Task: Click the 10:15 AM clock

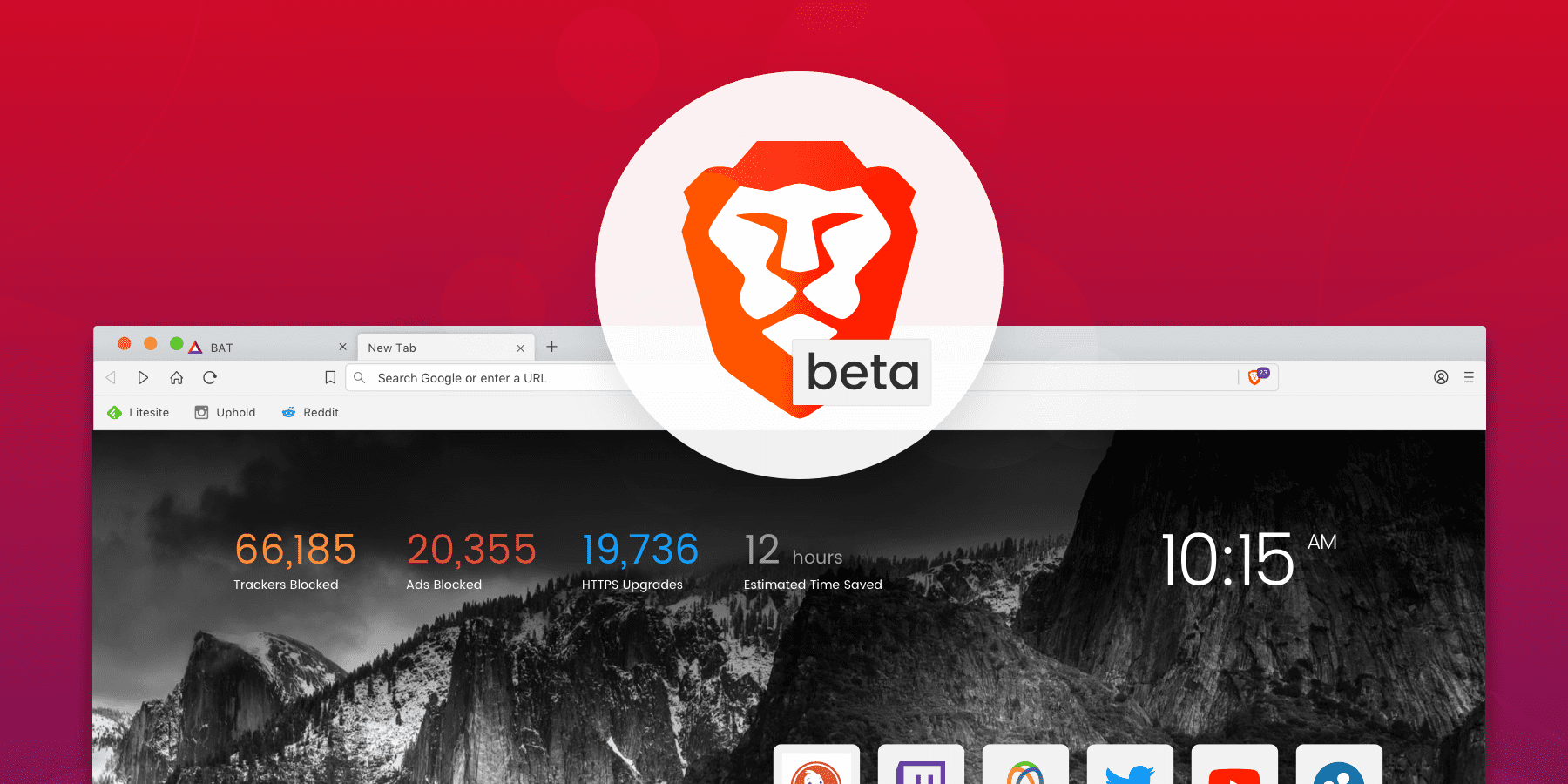Action: 1248,558
